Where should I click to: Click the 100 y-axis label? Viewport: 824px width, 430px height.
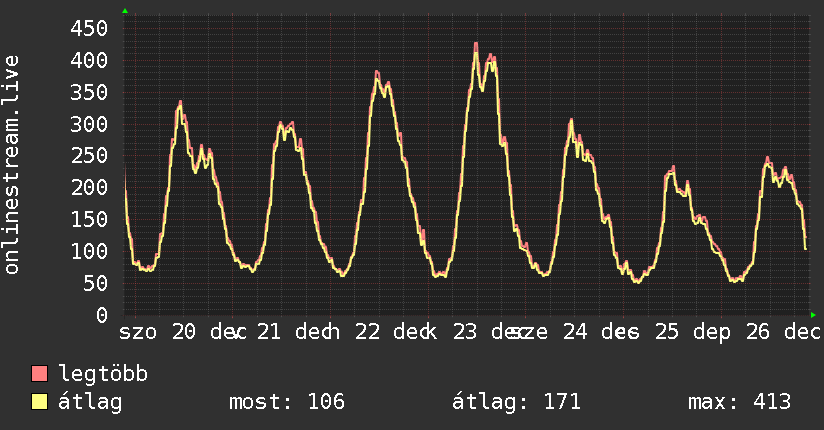pyautogui.click(x=89, y=251)
